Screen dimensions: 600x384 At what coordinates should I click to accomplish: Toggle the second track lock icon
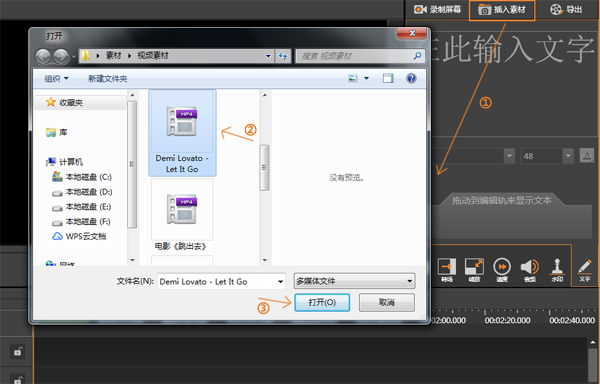tap(18, 379)
